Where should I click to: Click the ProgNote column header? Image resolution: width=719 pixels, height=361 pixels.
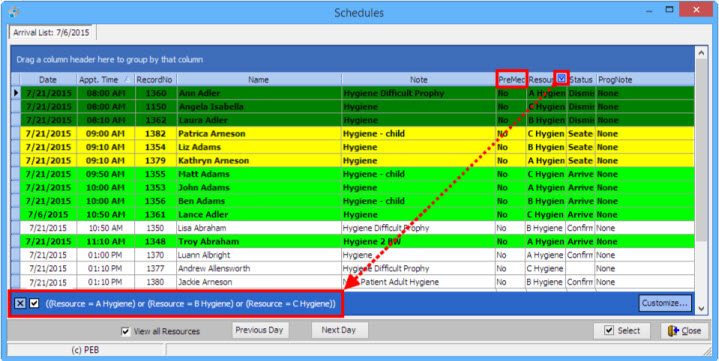(644, 80)
